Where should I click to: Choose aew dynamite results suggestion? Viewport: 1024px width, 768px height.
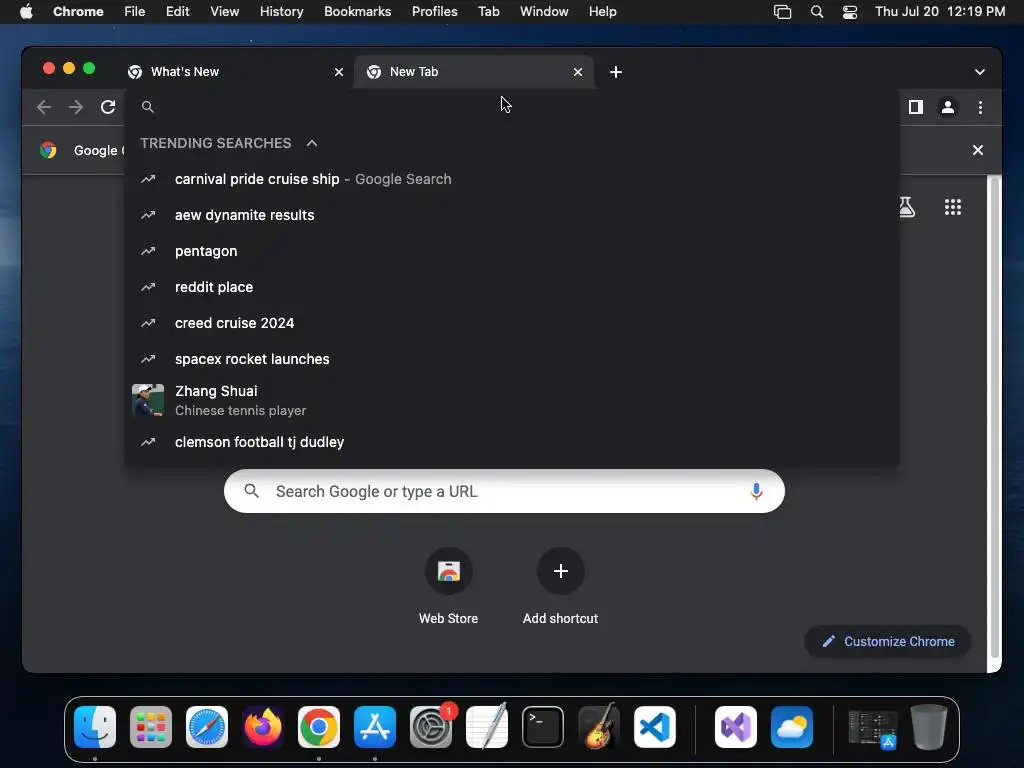512,215
